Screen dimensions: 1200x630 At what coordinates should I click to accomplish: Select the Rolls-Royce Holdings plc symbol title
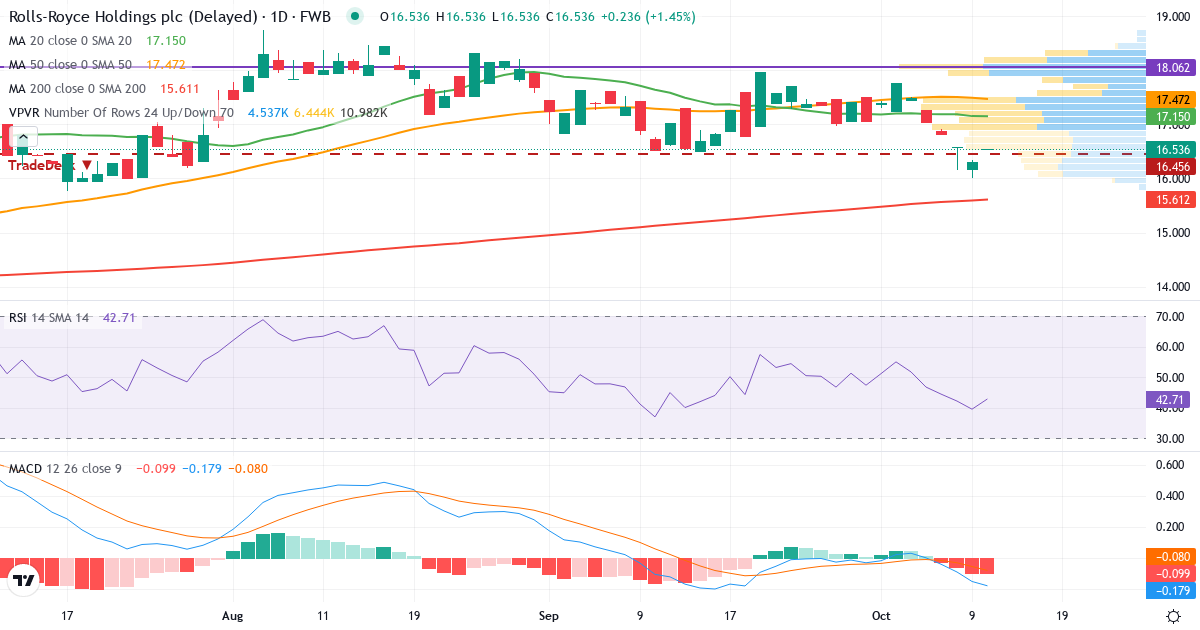pyautogui.click(x=169, y=17)
